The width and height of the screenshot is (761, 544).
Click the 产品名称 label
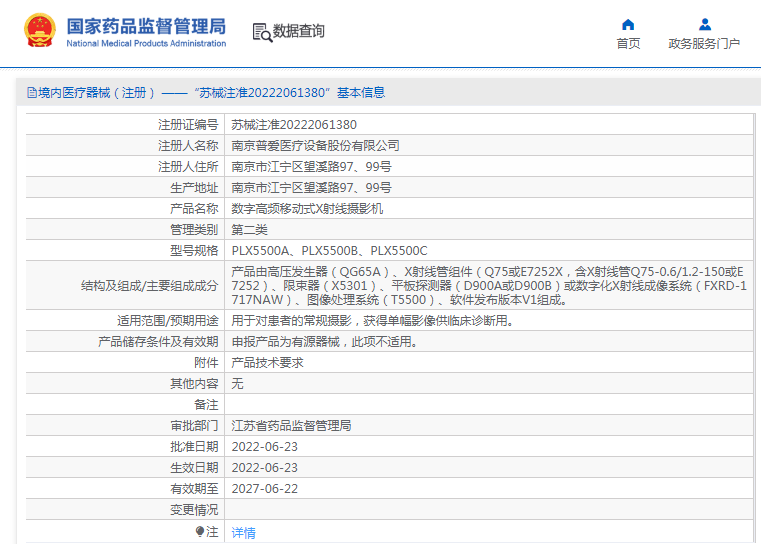tap(194, 209)
